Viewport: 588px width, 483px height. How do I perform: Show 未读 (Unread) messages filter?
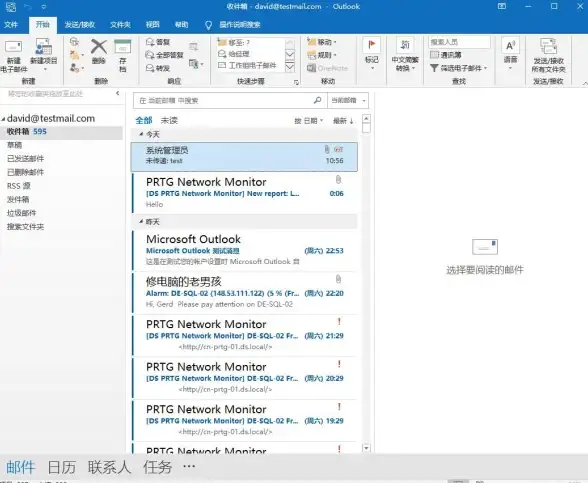coord(169,120)
